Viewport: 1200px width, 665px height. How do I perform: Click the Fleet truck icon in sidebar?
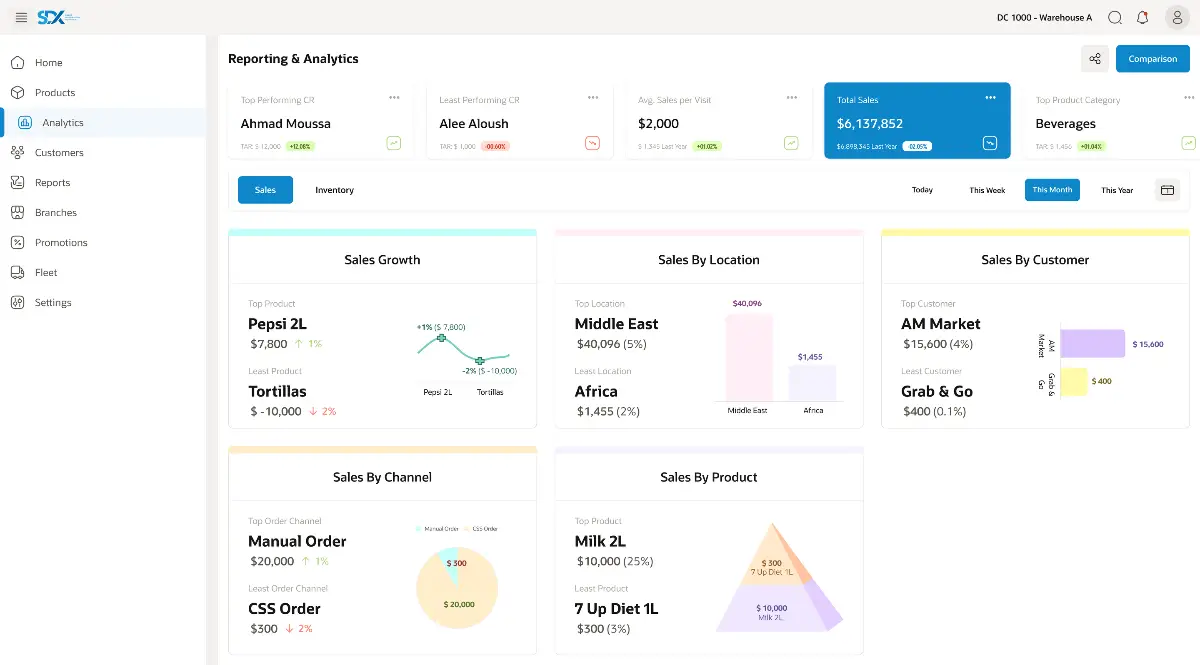click(x=17, y=272)
